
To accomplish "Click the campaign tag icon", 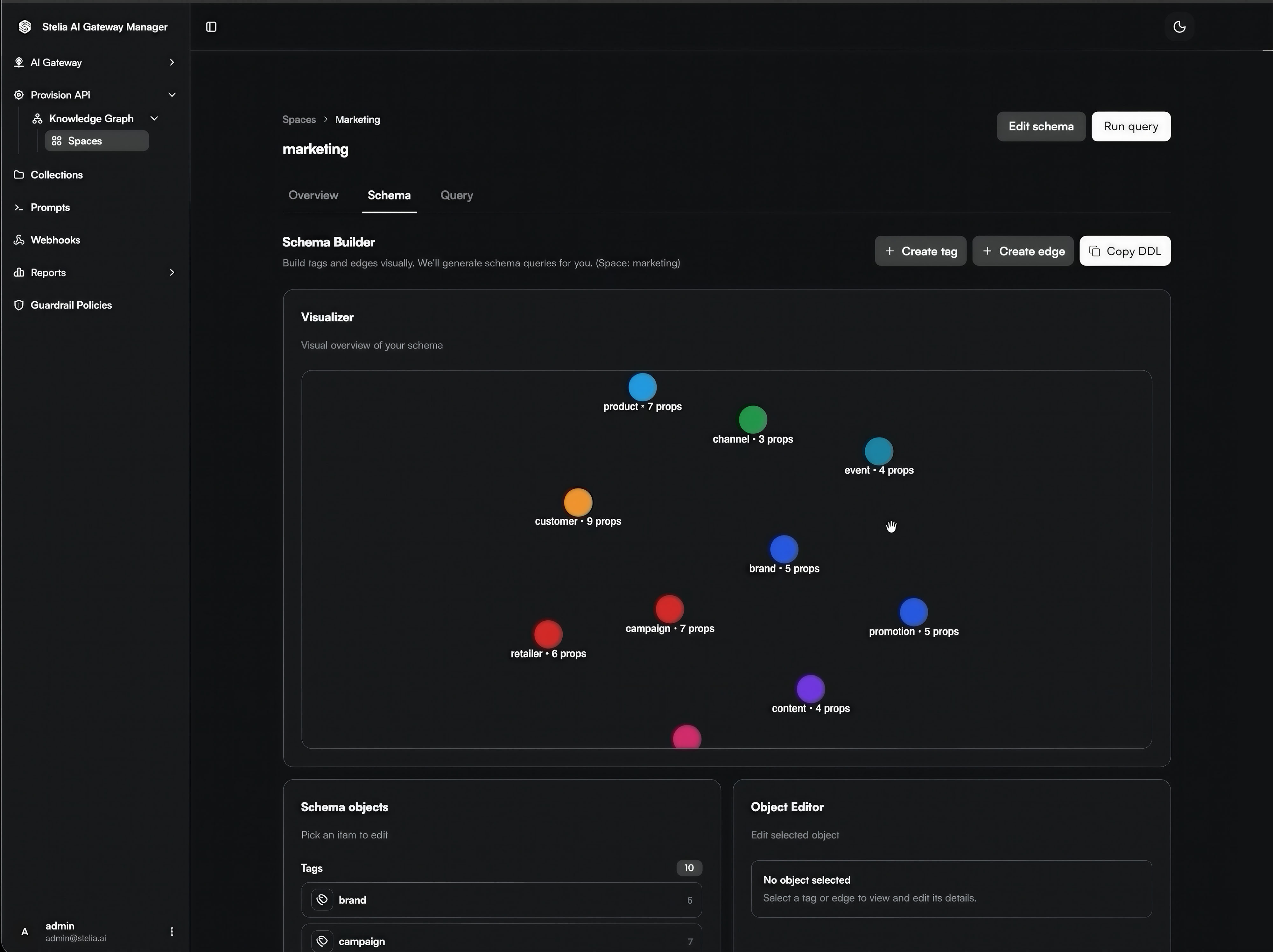I will coord(322,941).
